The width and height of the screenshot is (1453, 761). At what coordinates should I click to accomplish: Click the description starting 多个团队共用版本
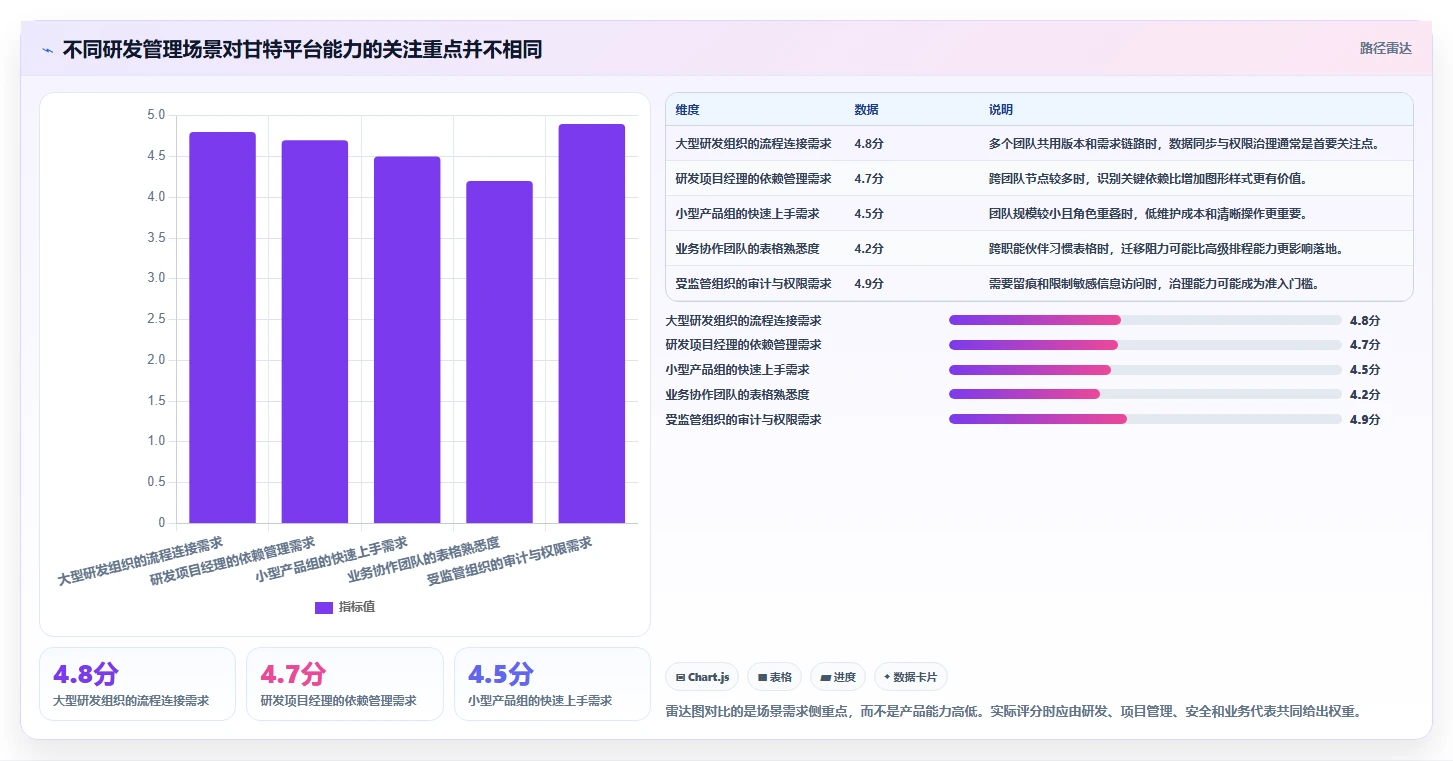pos(1184,144)
